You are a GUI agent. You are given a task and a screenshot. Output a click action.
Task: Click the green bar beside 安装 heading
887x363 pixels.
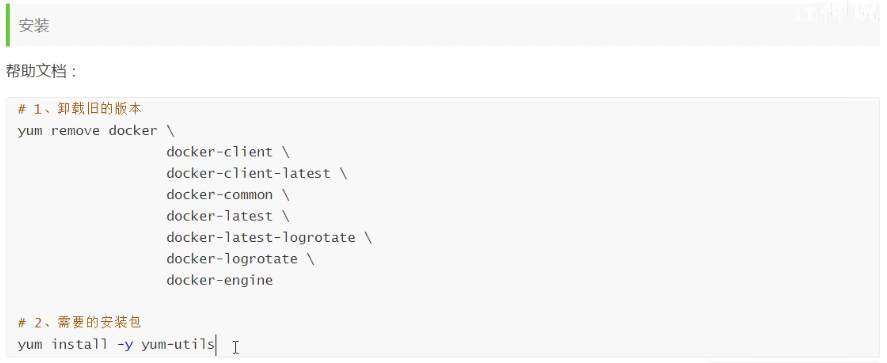tap(8, 26)
